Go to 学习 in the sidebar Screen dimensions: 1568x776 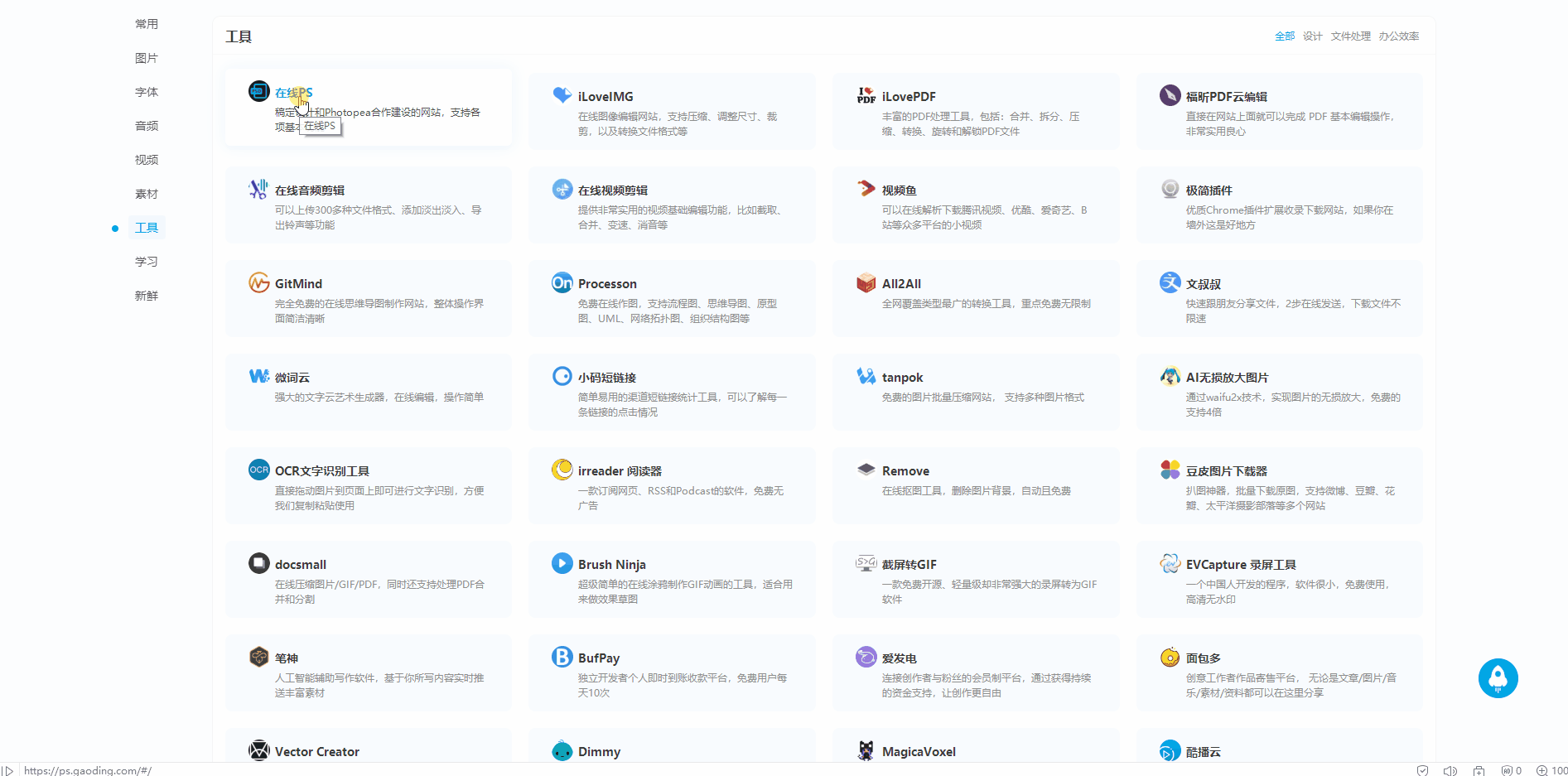[147, 262]
